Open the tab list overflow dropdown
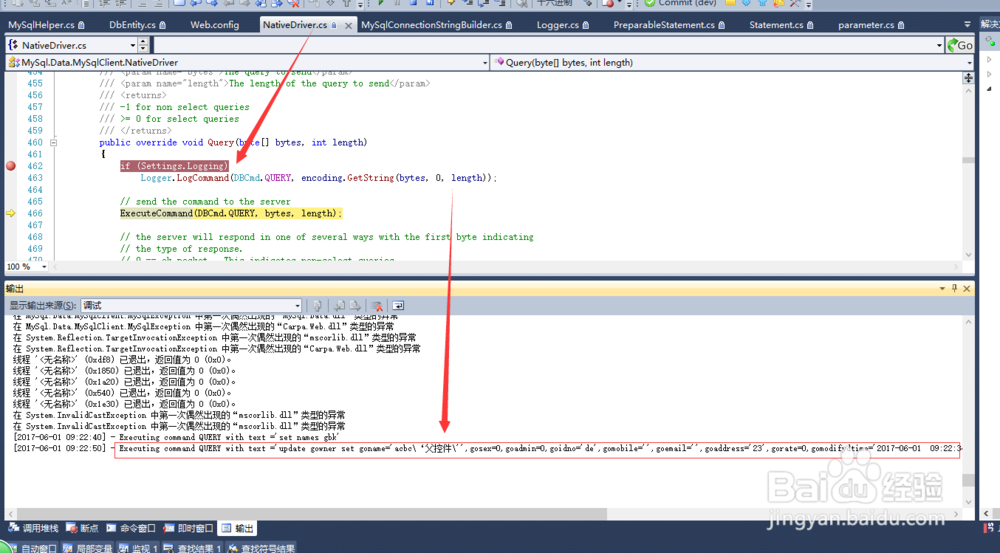The height and width of the screenshot is (553, 1000). tap(967, 25)
